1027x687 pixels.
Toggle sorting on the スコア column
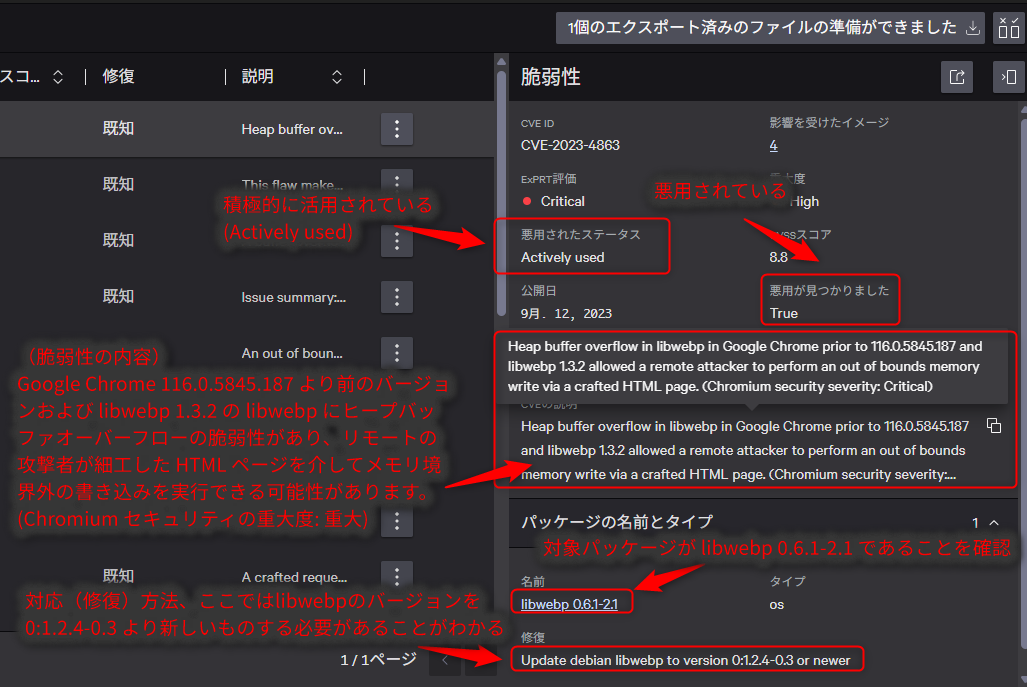[57, 76]
